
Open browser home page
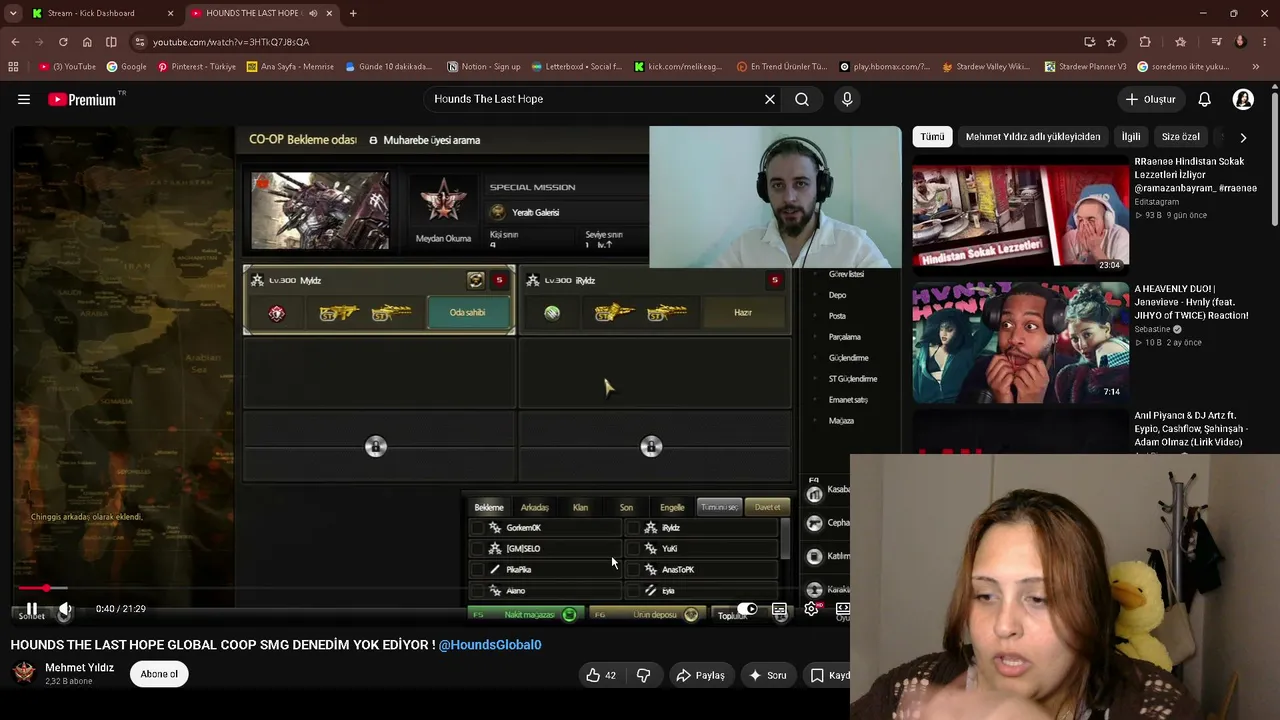(x=87, y=42)
